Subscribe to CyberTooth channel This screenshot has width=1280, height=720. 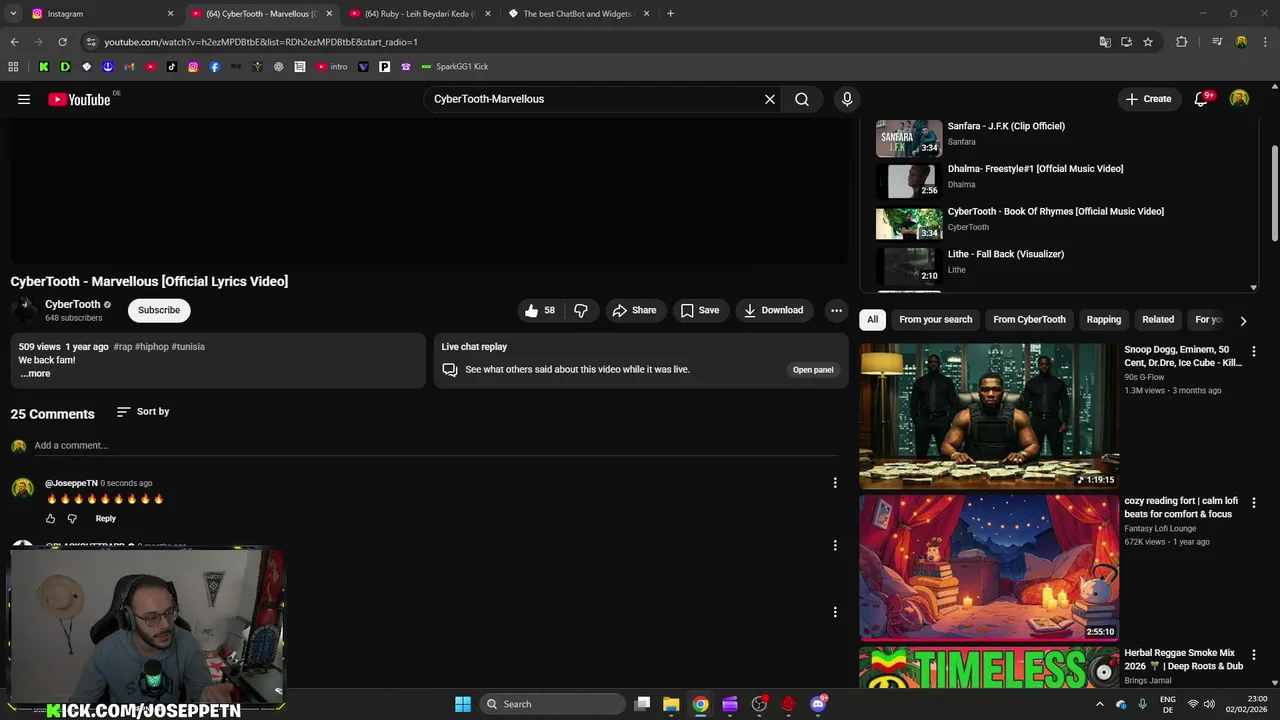click(159, 310)
